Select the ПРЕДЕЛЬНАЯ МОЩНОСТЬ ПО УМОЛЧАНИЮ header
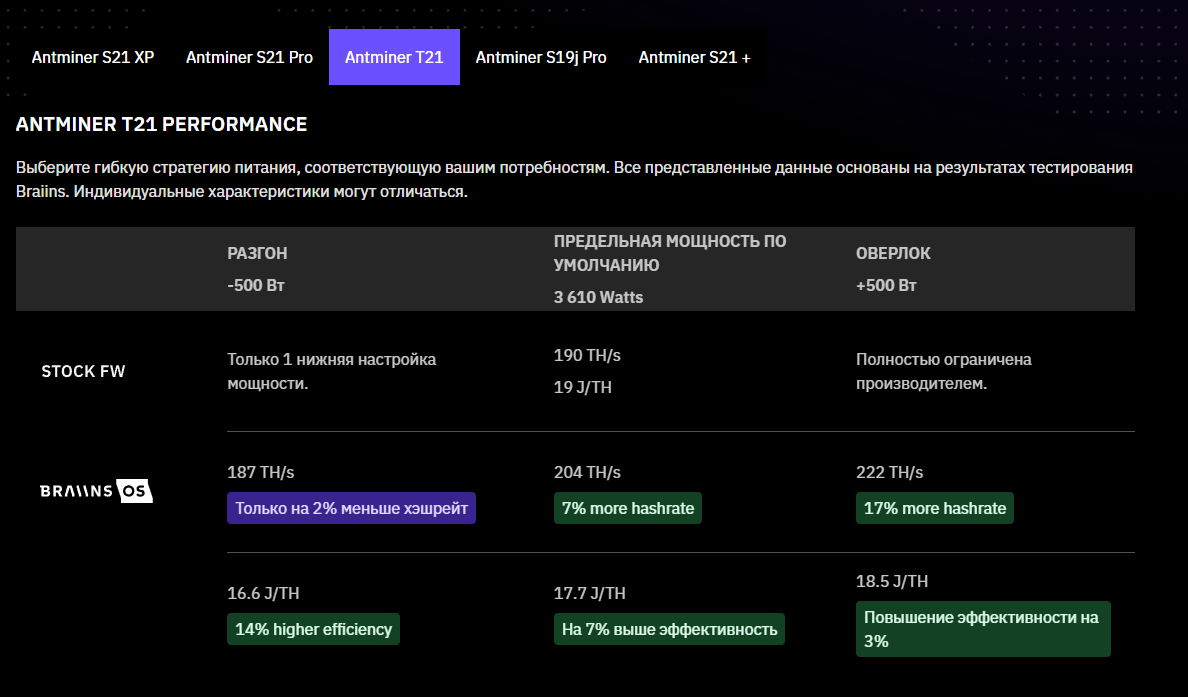 670,253
